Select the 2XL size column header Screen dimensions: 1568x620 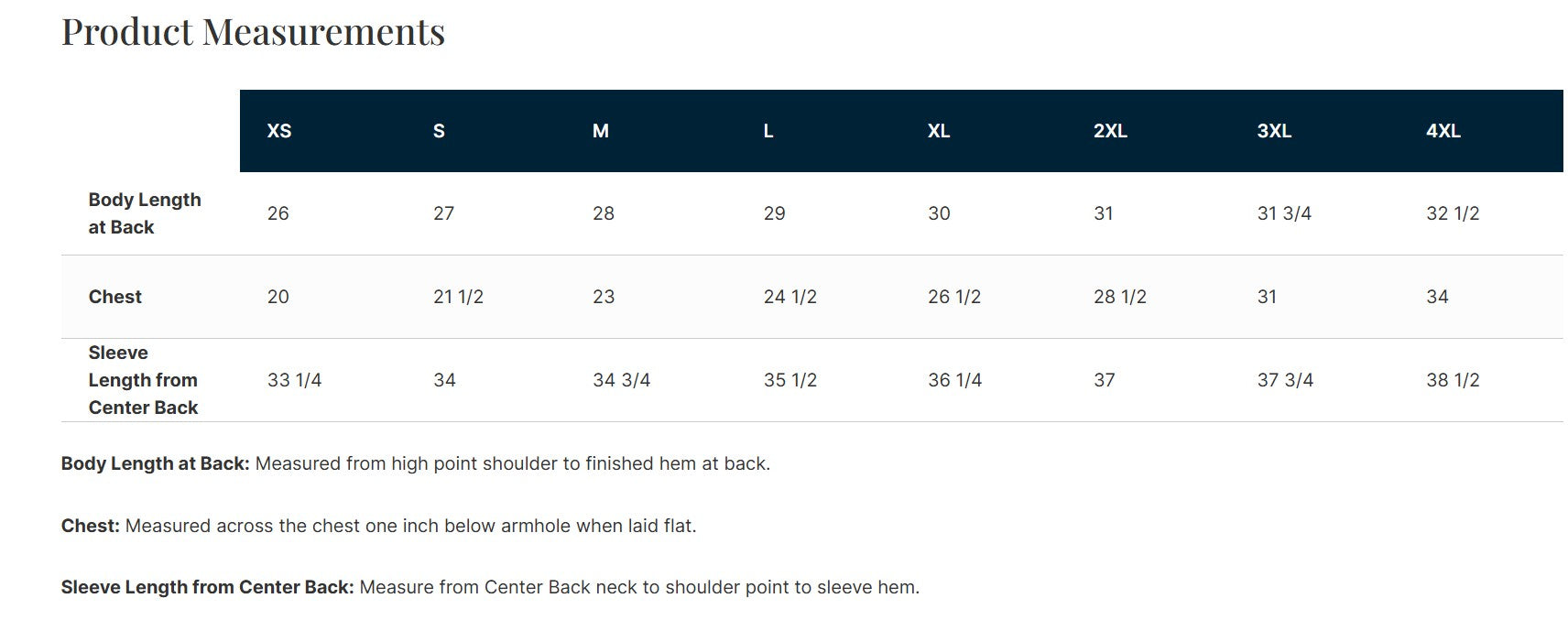(x=1110, y=131)
